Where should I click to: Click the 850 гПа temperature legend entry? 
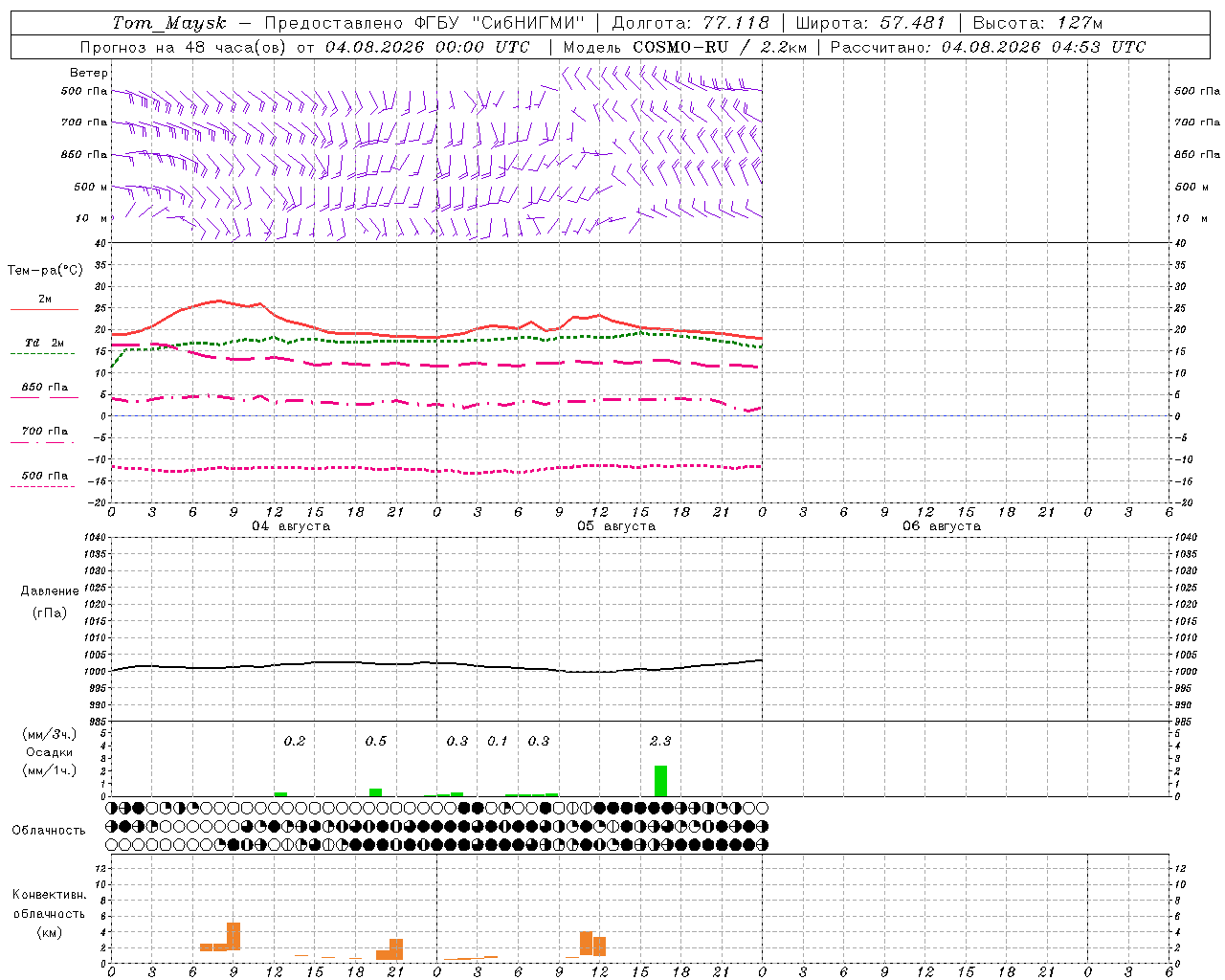(x=44, y=388)
